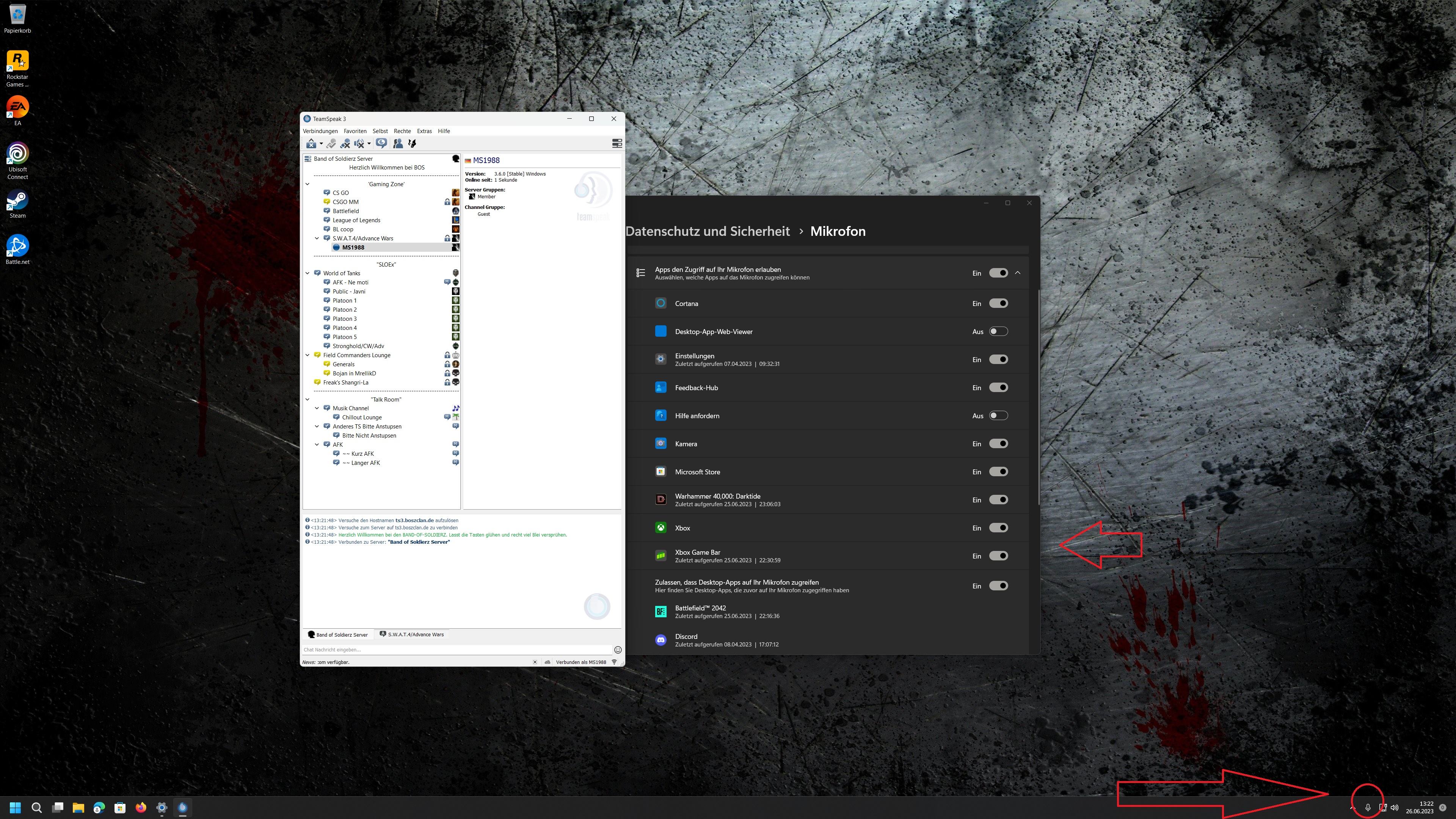Toggle the Feedback-Hub microphone switch

pyautogui.click(x=999, y=388)
